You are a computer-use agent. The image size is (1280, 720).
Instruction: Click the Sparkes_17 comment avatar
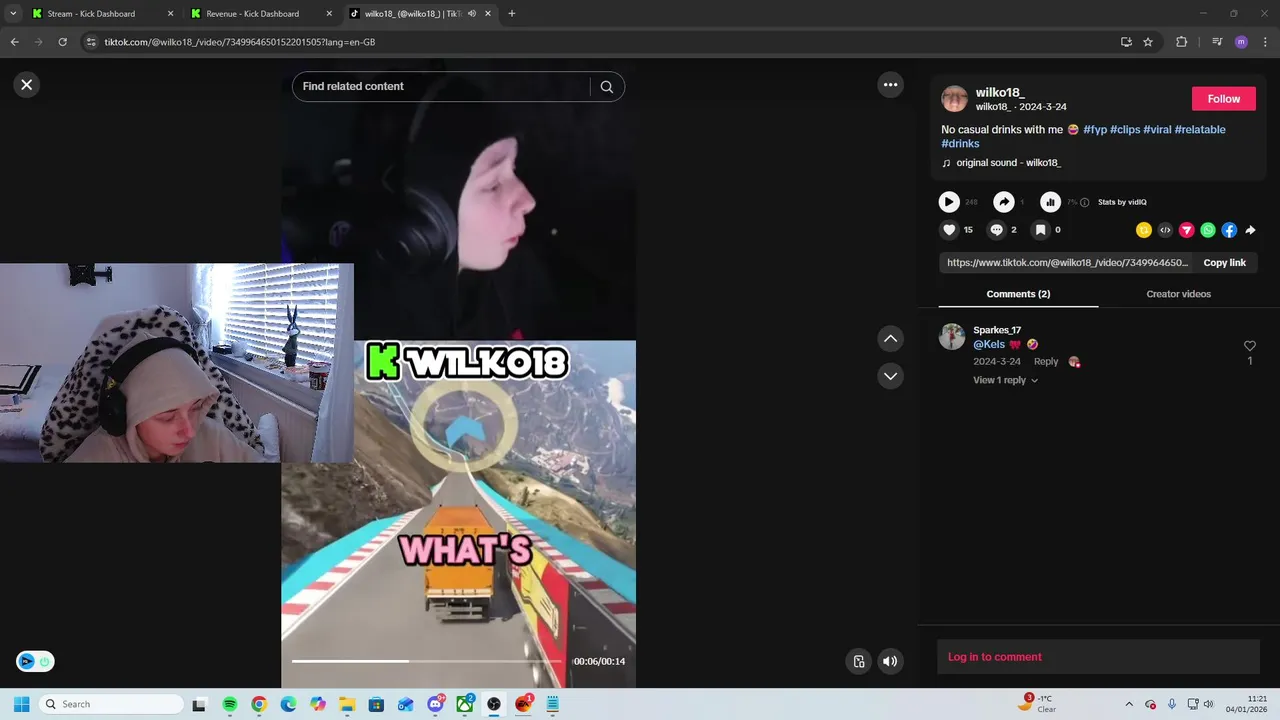coord(952,337)
